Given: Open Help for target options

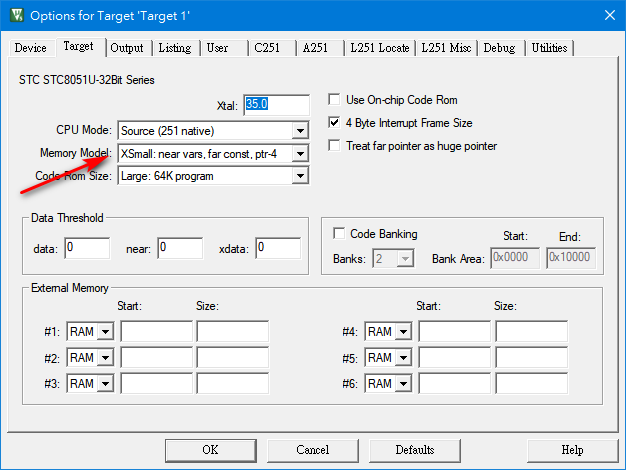Looking at the screenshot, I should tap(573, 450).
